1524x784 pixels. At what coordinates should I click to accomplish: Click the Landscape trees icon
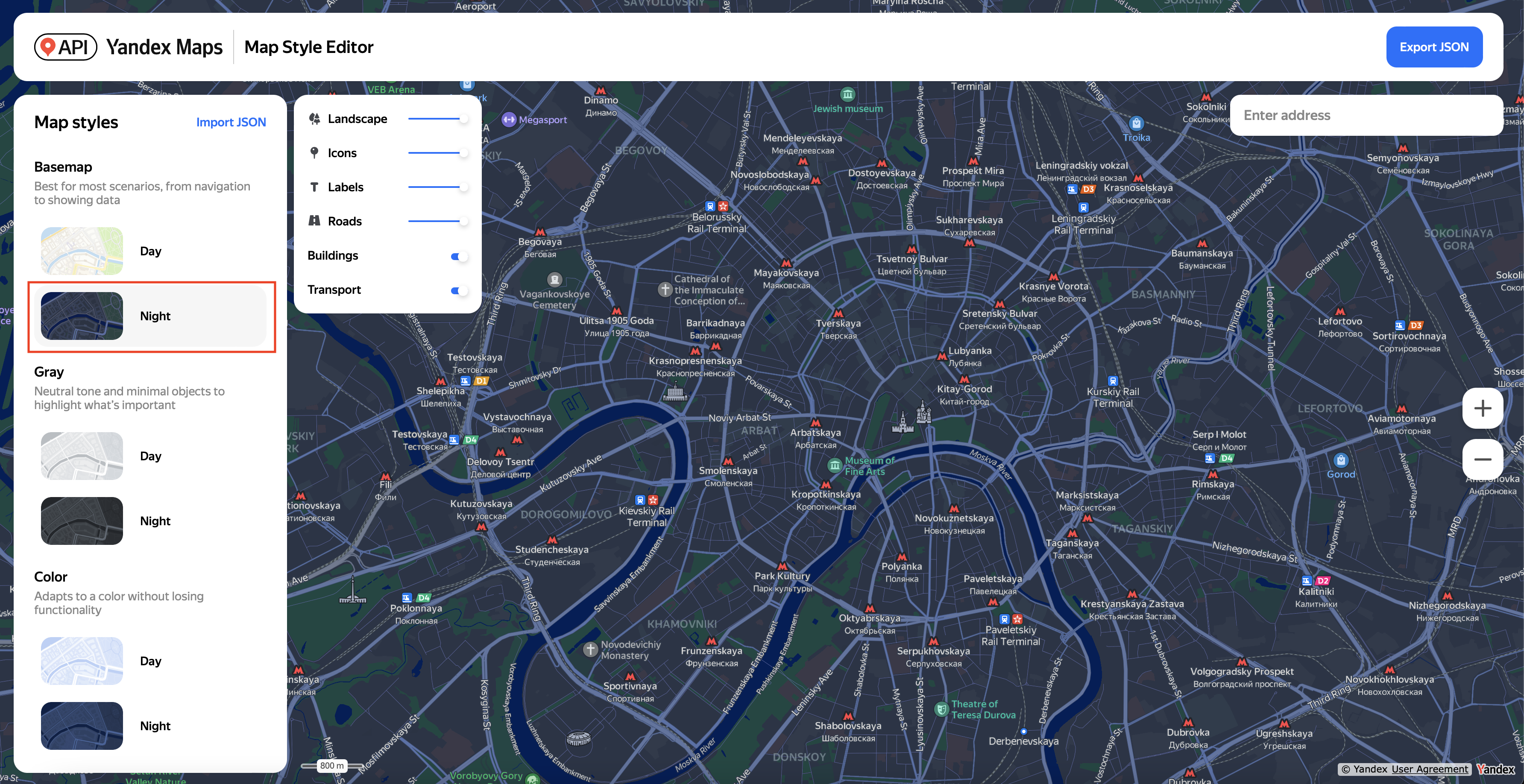(314, 119)
